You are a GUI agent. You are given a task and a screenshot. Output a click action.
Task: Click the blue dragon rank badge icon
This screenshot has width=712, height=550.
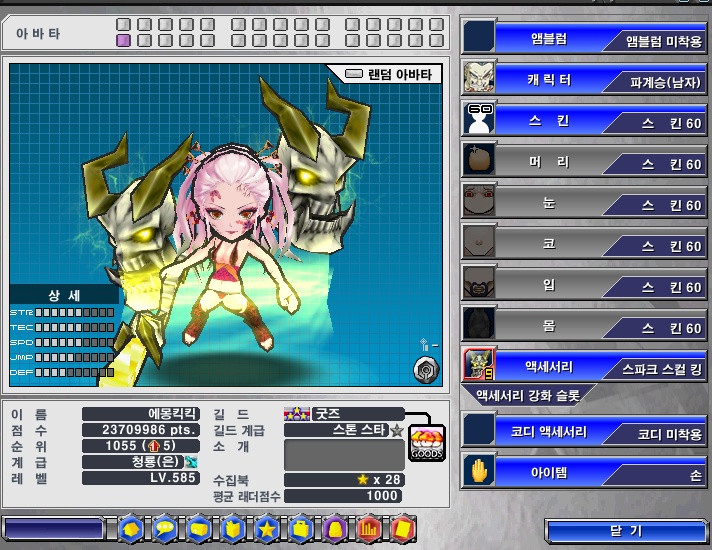pos(191,462)
